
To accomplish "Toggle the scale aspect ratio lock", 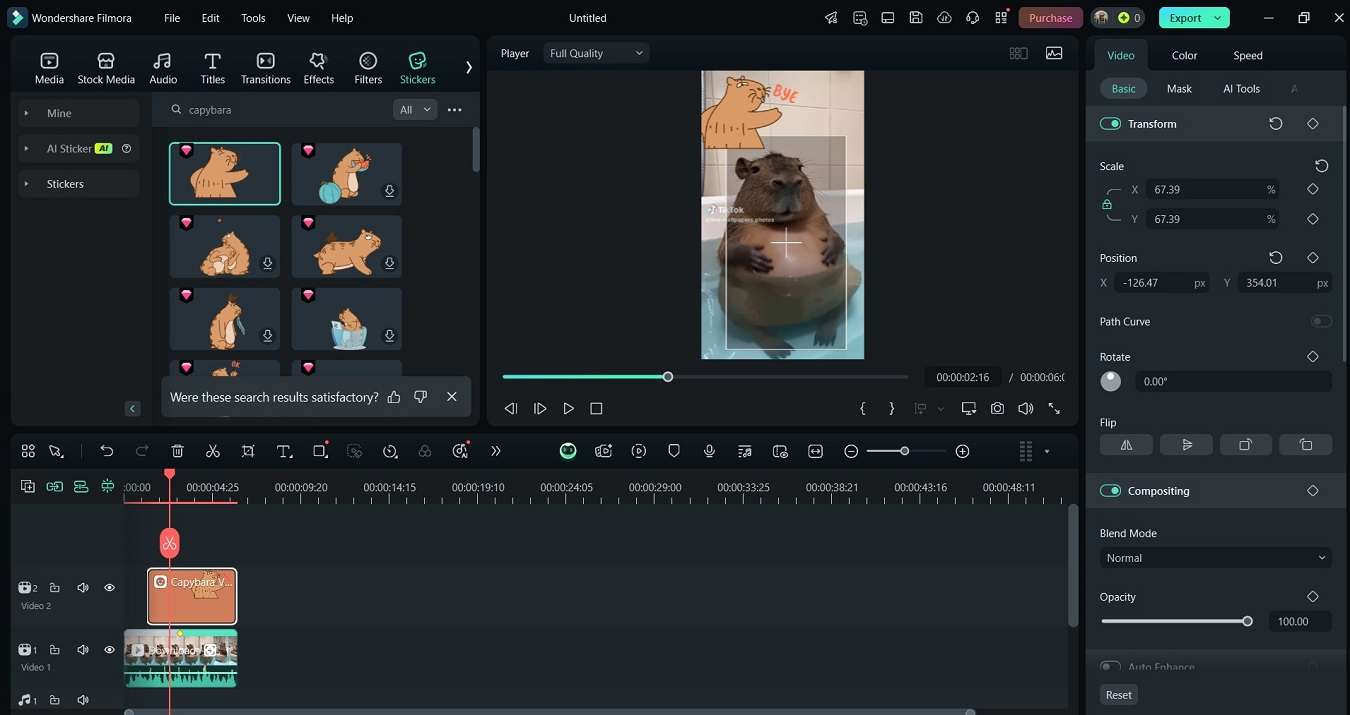I will pos(1107,204).
